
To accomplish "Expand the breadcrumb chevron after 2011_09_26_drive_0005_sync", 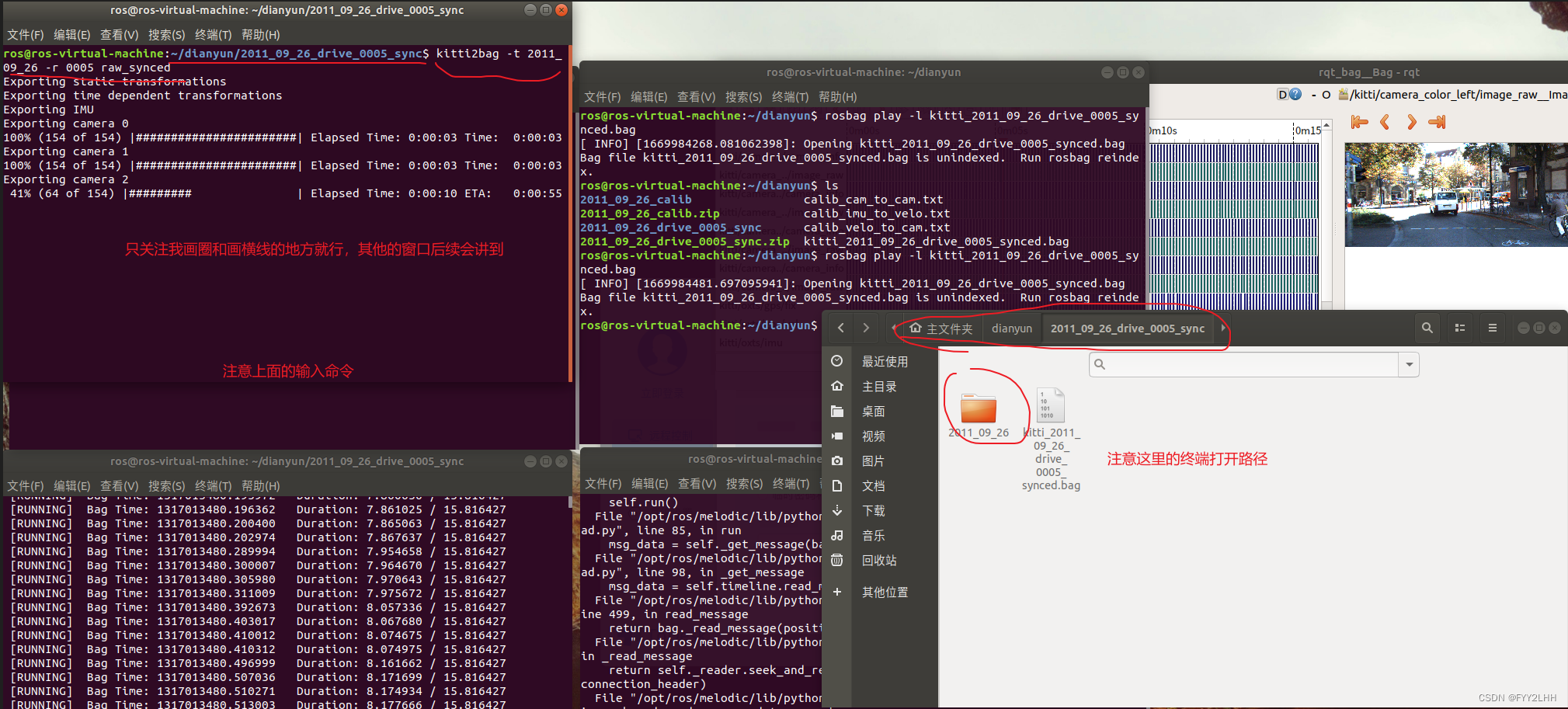I will (x=1223, y=328).
